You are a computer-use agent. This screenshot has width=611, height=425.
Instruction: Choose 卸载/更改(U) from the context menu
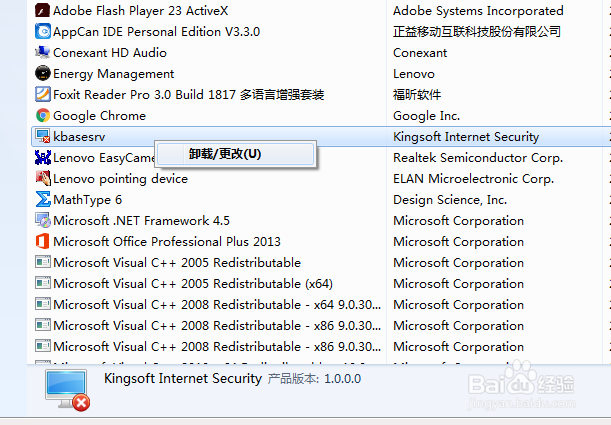click(225, 154)
